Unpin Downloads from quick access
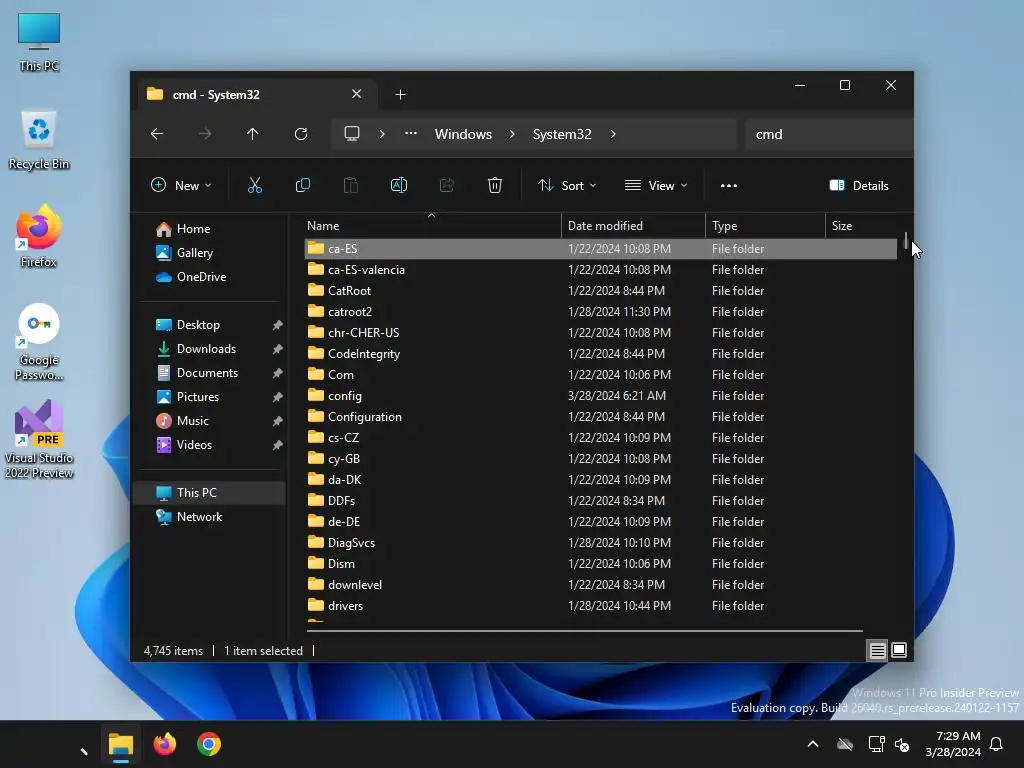The height and width of the screenshot is (768, 1024). (x=278, y=349)
